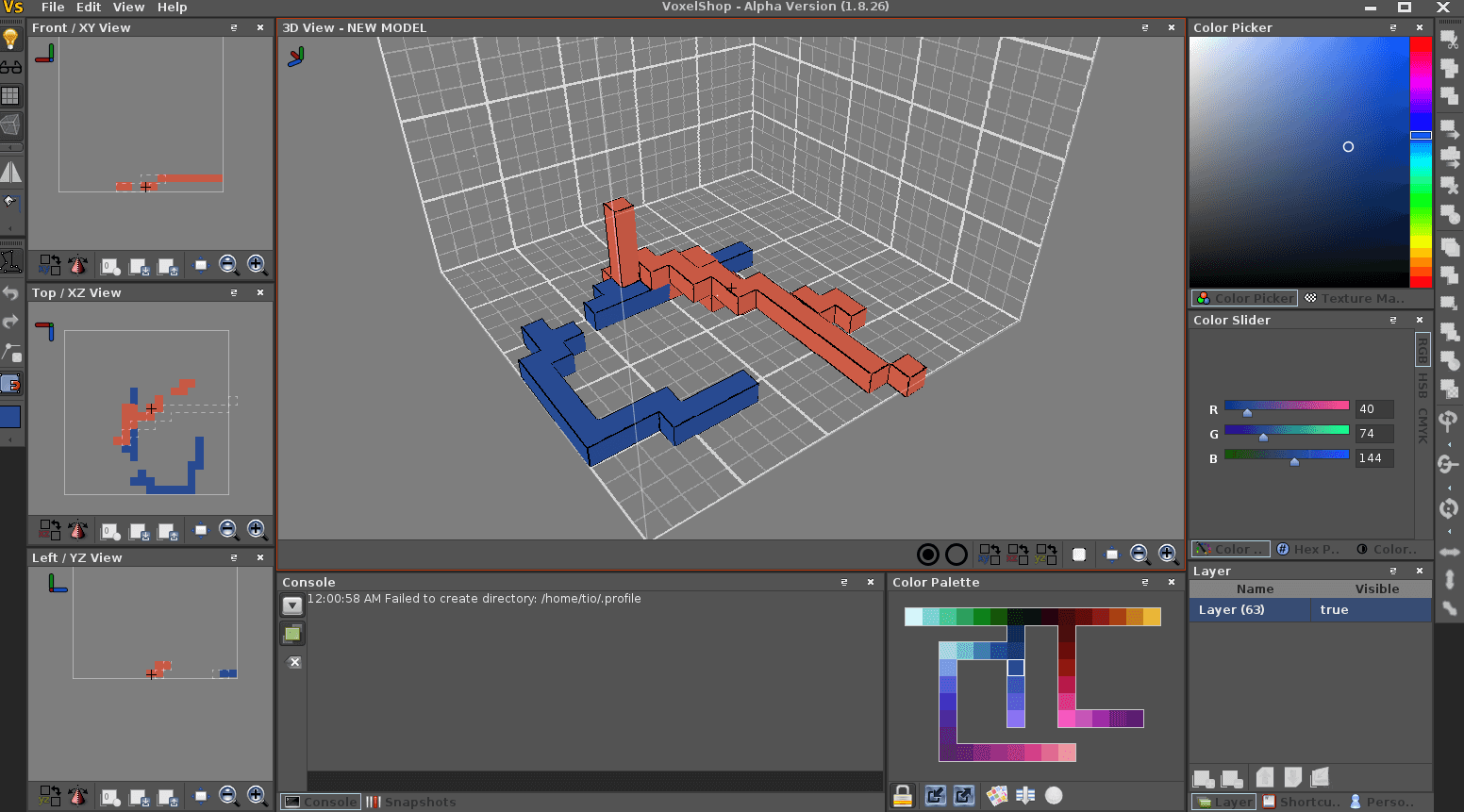
Task: Switch to the Hex Picker tab
Action: [x=1307, y=549]
